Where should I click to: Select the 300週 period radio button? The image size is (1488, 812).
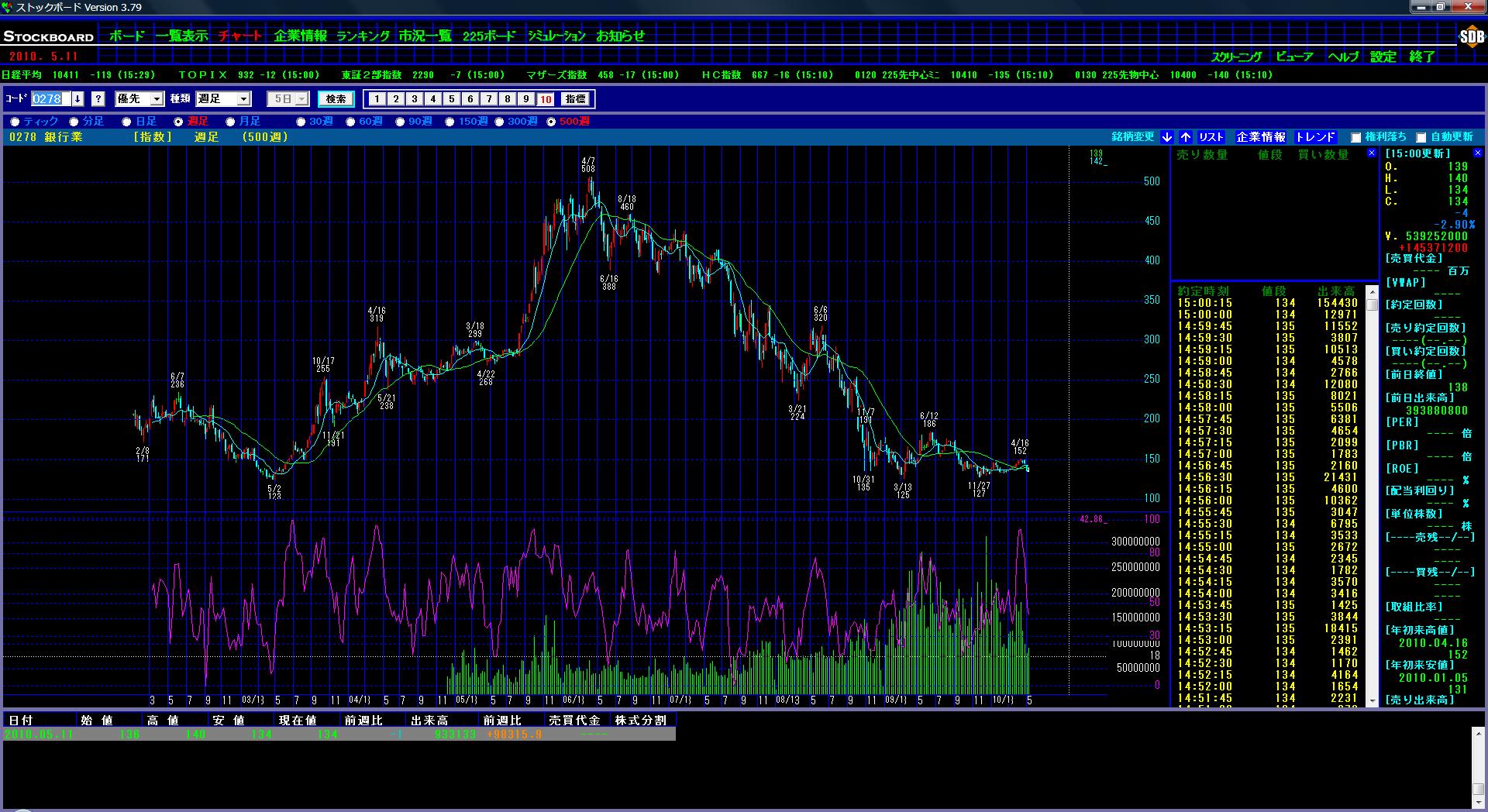[x=500, y=122]
